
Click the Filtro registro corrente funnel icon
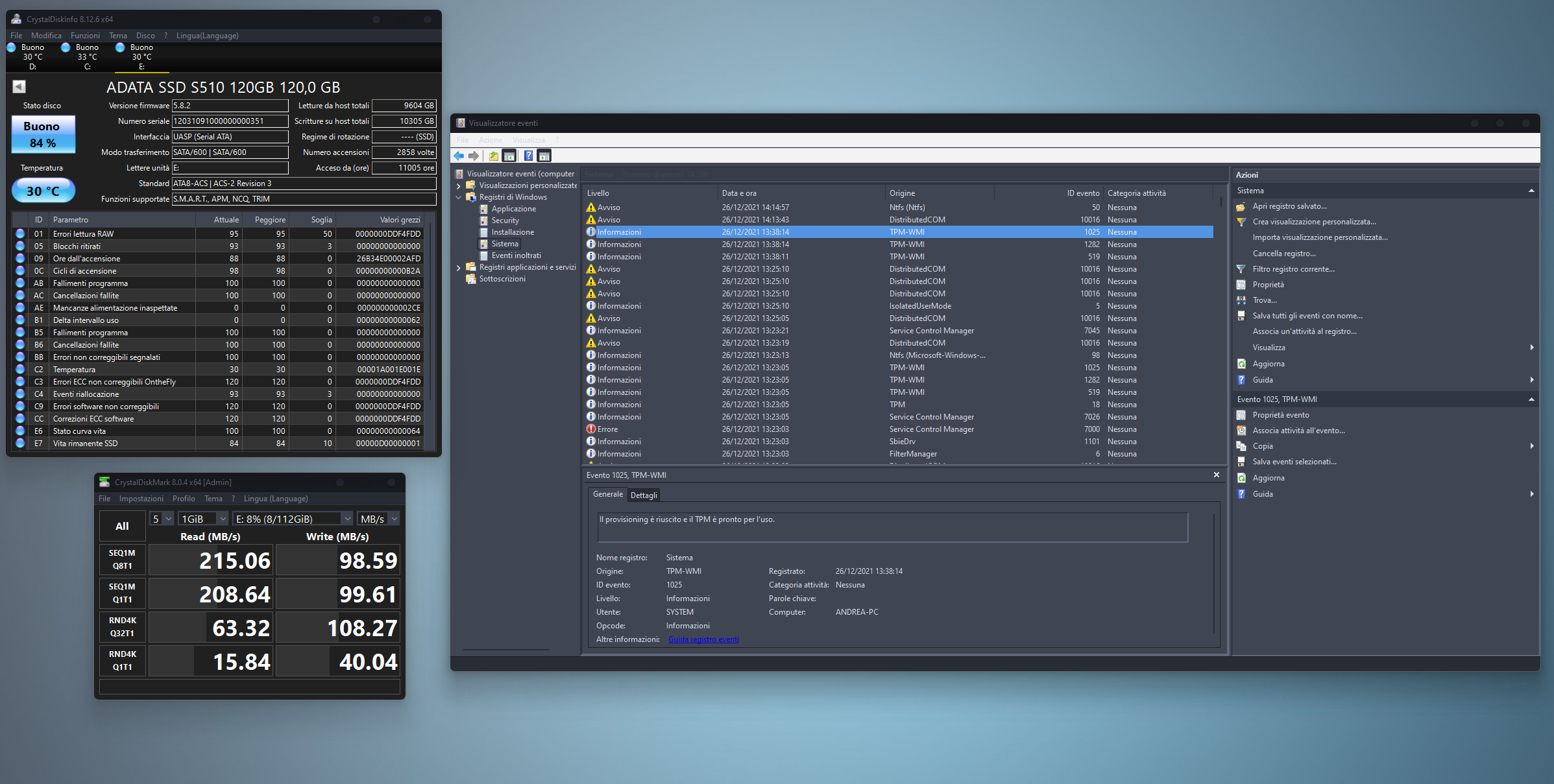click(1241, 269)
